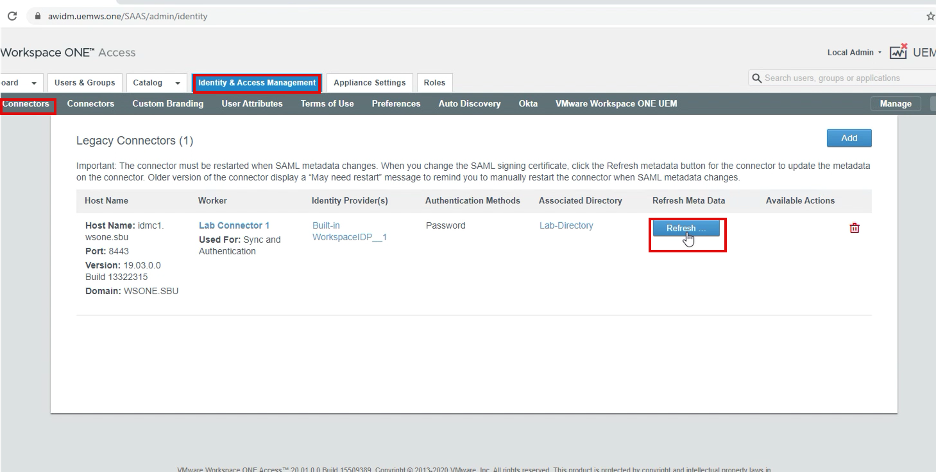The height and width of the screenshot is (472, 936).
Task: Open the Auto Discovery submenu item
Action: [x=469, y=104]
